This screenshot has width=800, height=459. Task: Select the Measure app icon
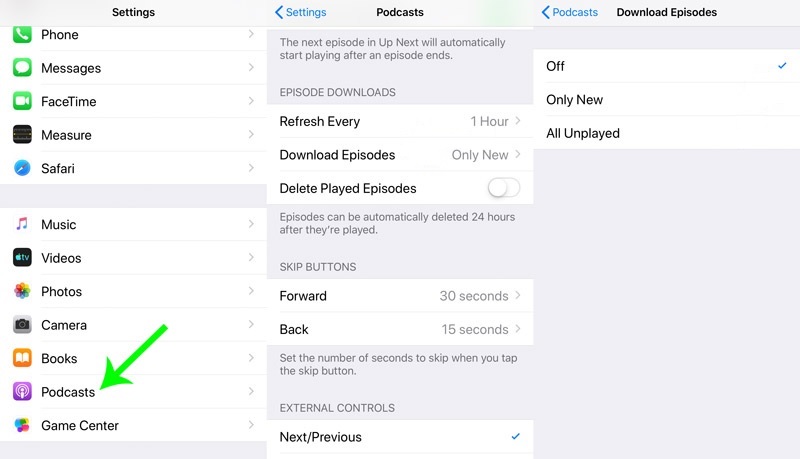point(22,135)
